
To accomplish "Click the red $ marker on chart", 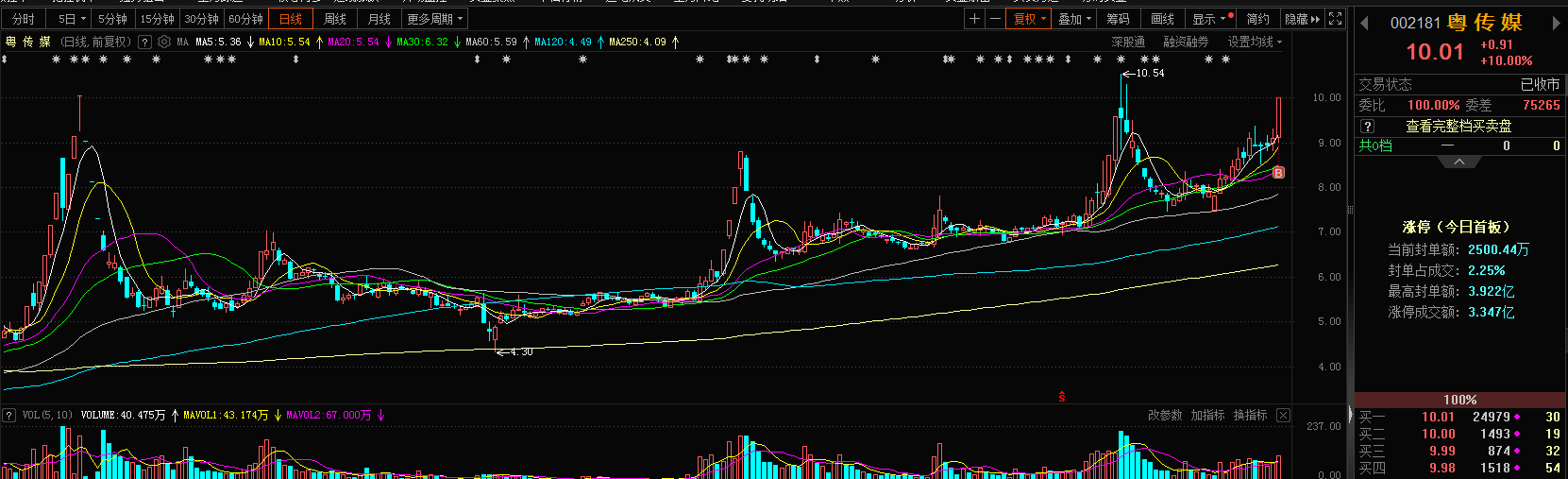I will pyautogui.click(x=1062, y=397).
